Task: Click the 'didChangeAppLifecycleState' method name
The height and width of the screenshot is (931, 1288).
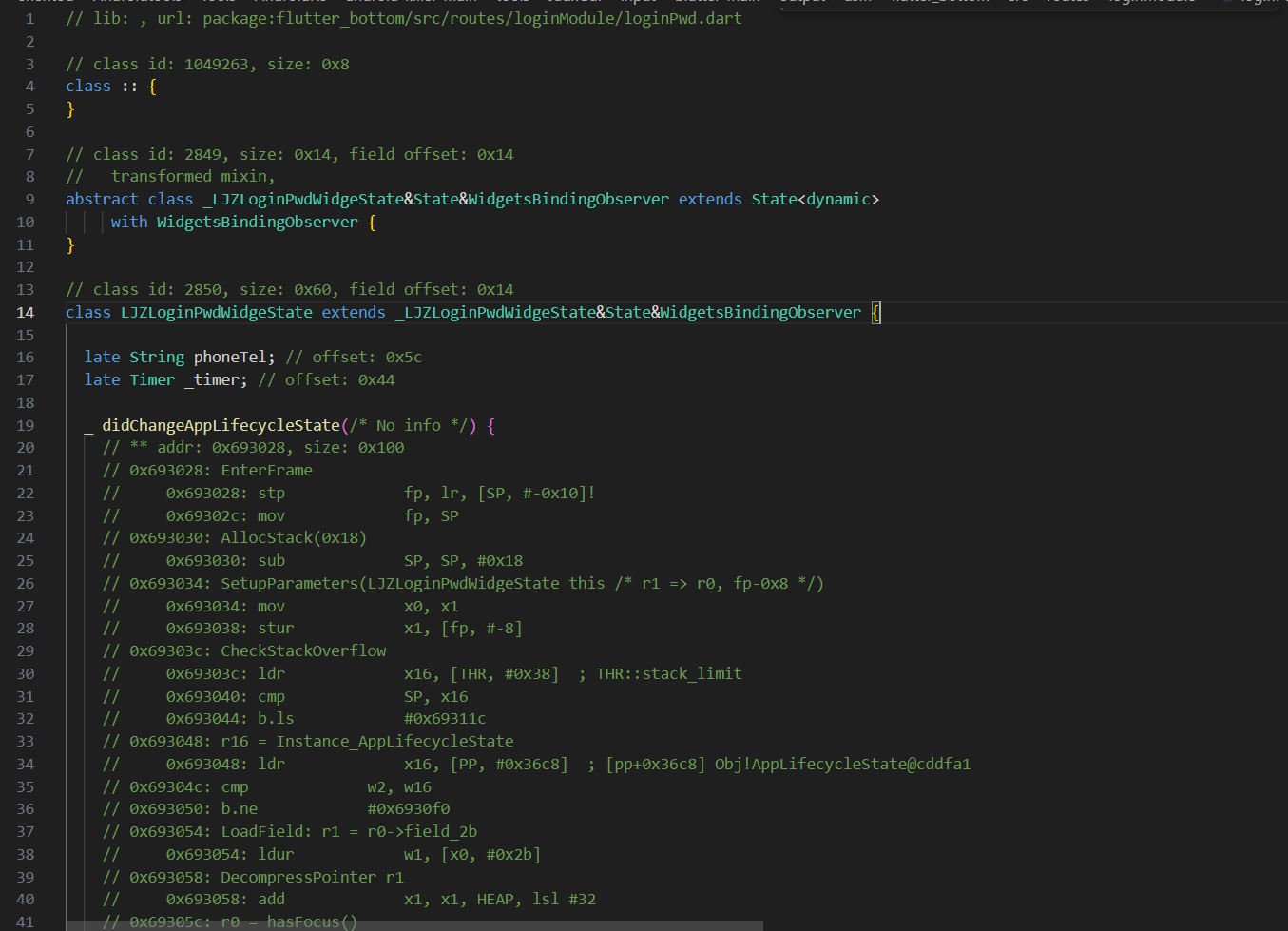Action: [221, 425]
